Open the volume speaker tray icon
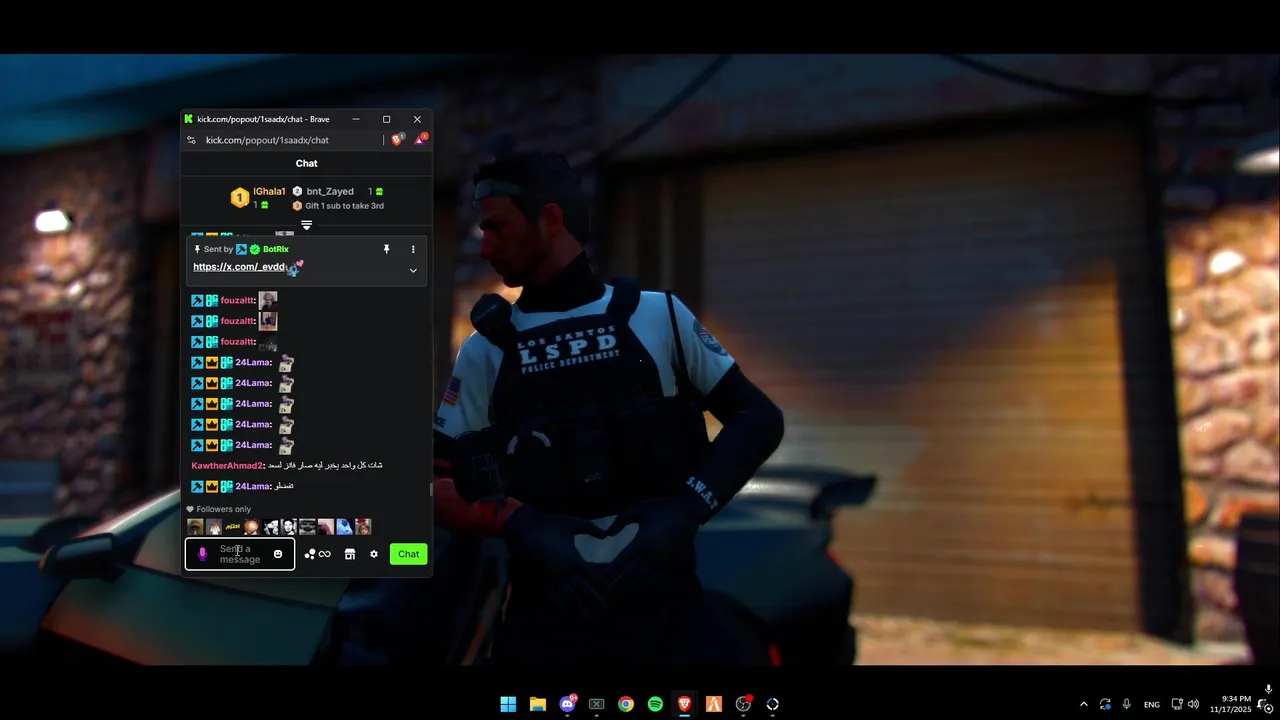The width and height of the screenshot is (1280, 720). (x=1193, y=704)
